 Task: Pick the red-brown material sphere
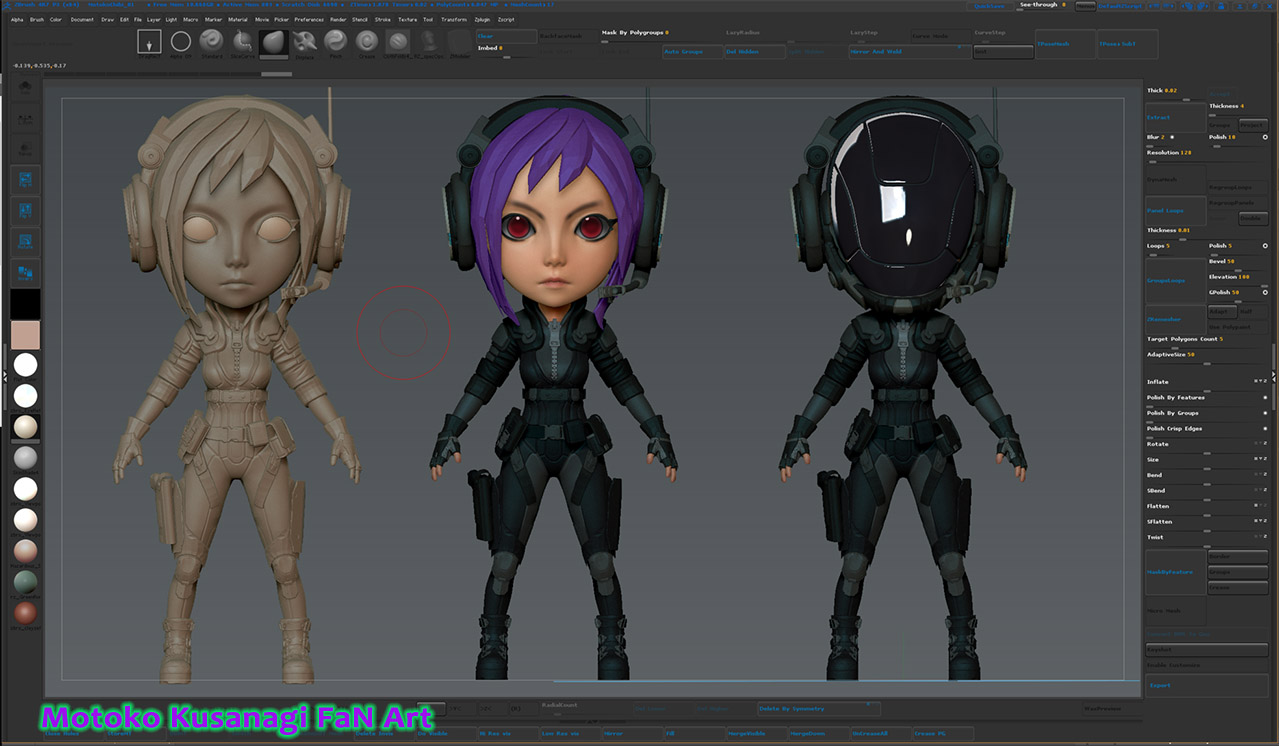(x=25, y=613)
